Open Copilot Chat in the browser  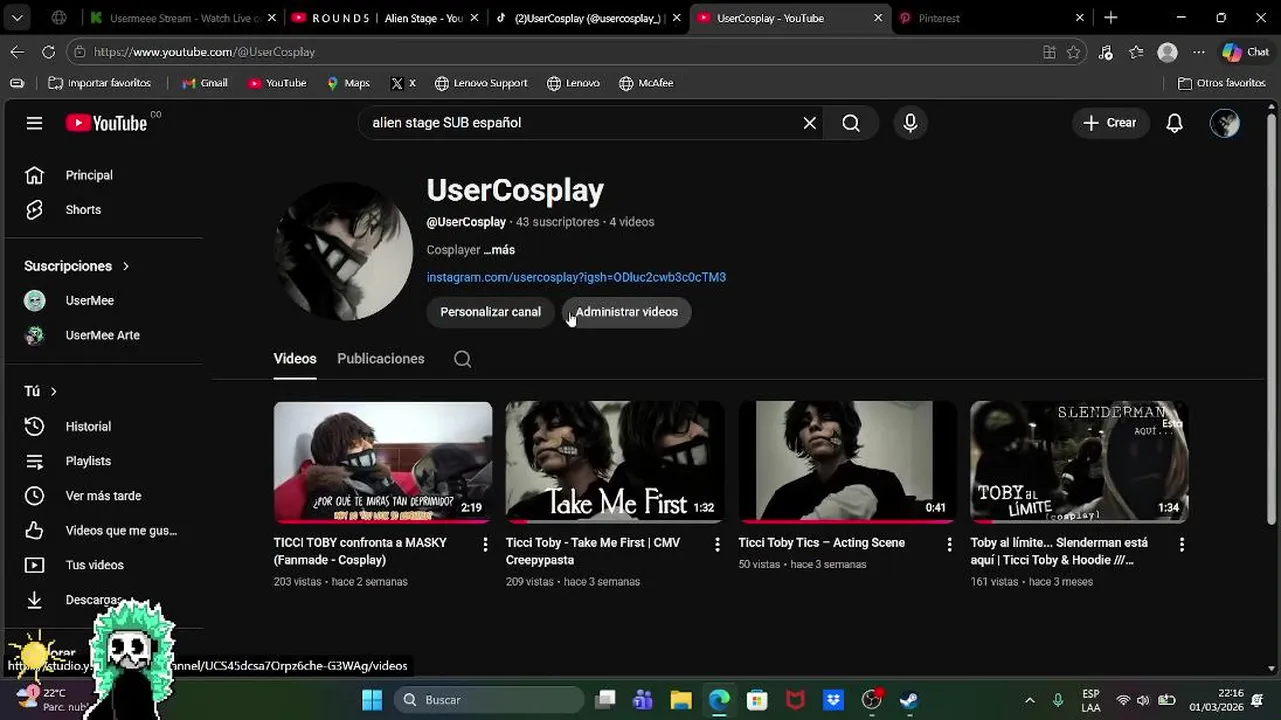pyautogui.click(x=1245, y=52)
